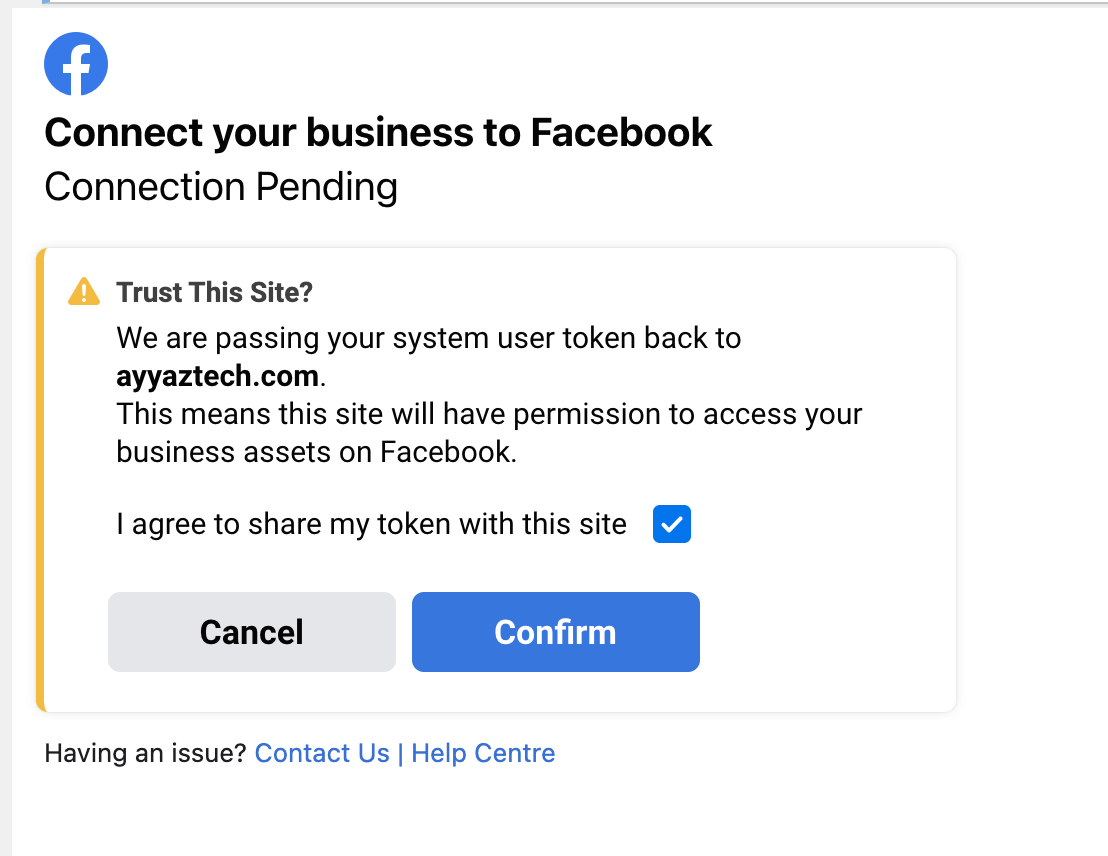The image size is (1108, 856).
Task: Click the separator bar between Contact Us and Help Centre
Action: pyautogui.click(x=400, y=753)
